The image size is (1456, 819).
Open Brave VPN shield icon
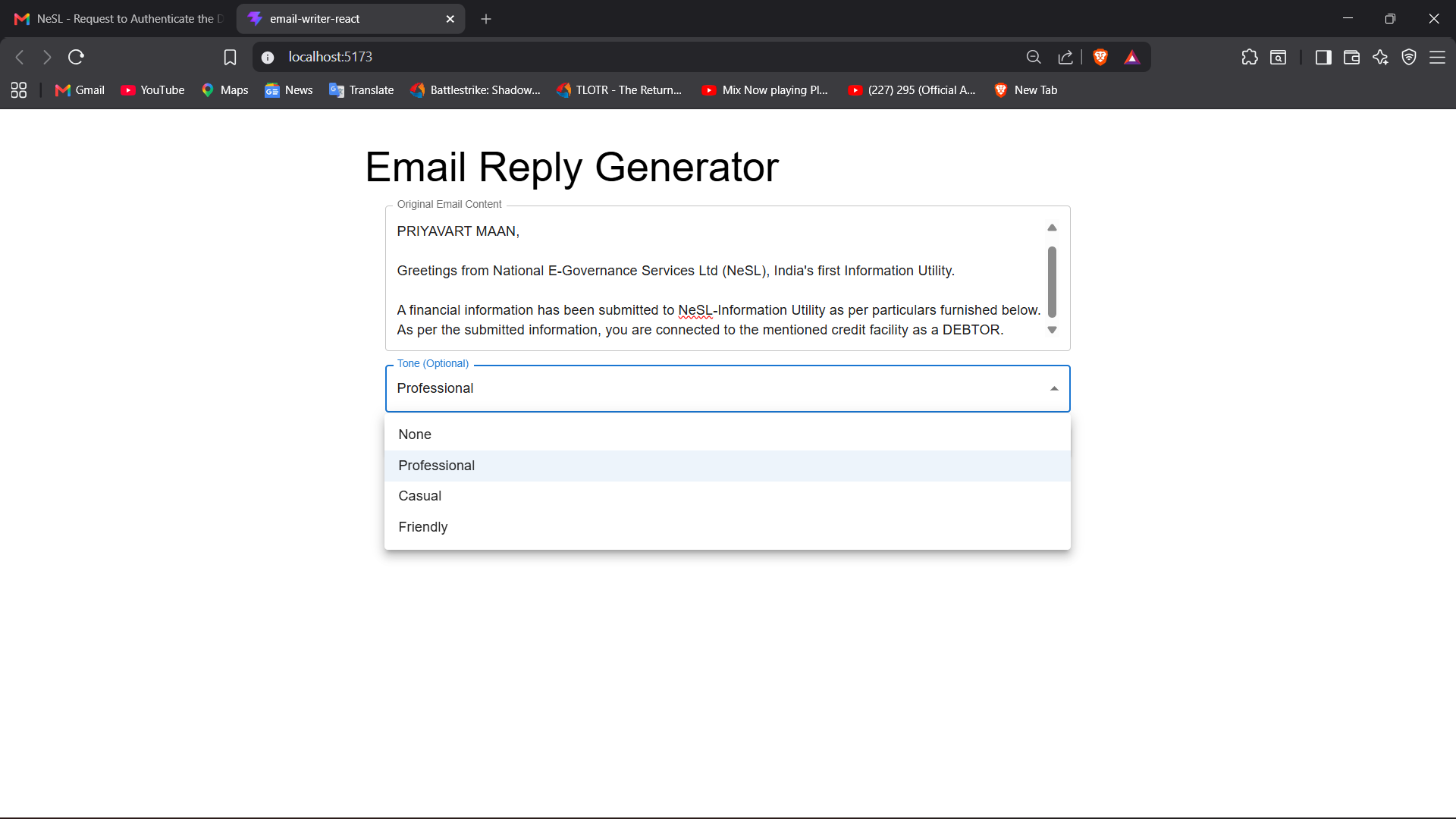click(1409, 57)
